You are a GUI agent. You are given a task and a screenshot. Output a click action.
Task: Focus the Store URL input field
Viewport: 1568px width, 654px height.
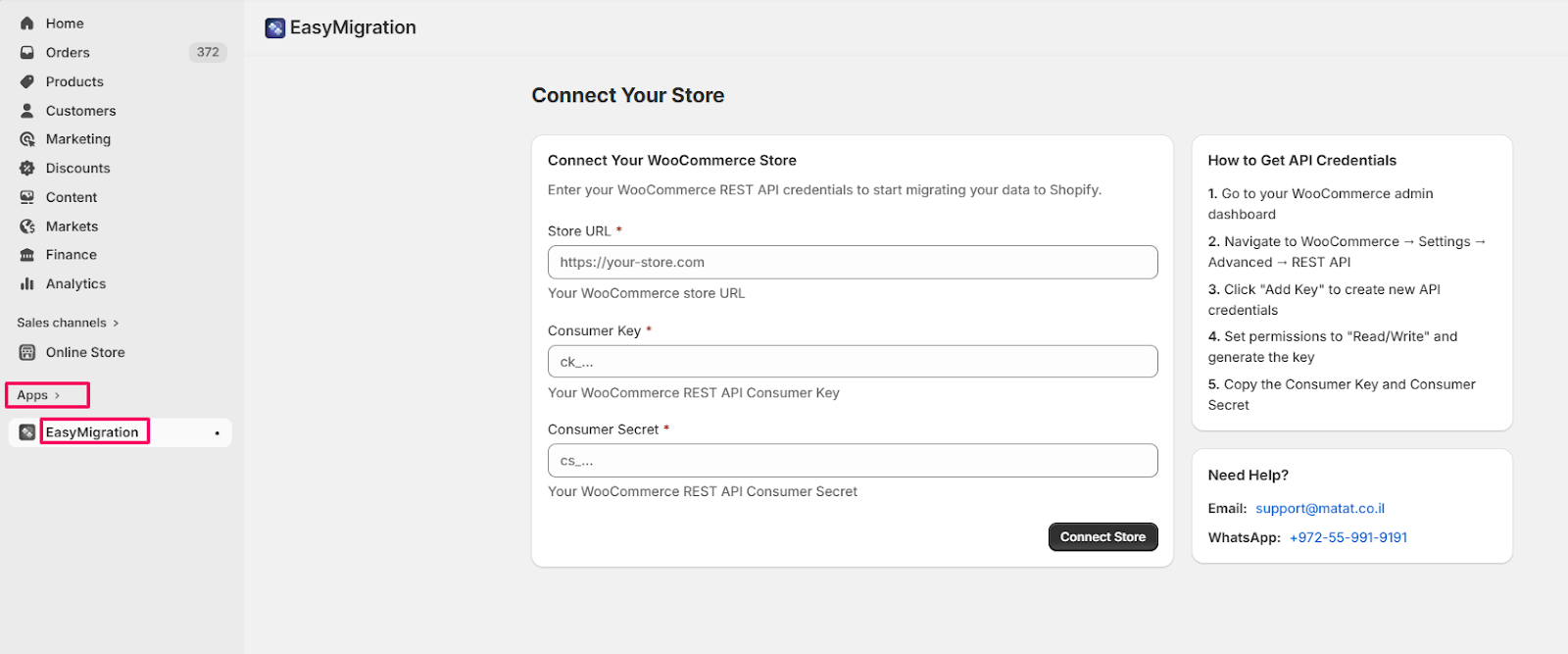pos(853,263)
